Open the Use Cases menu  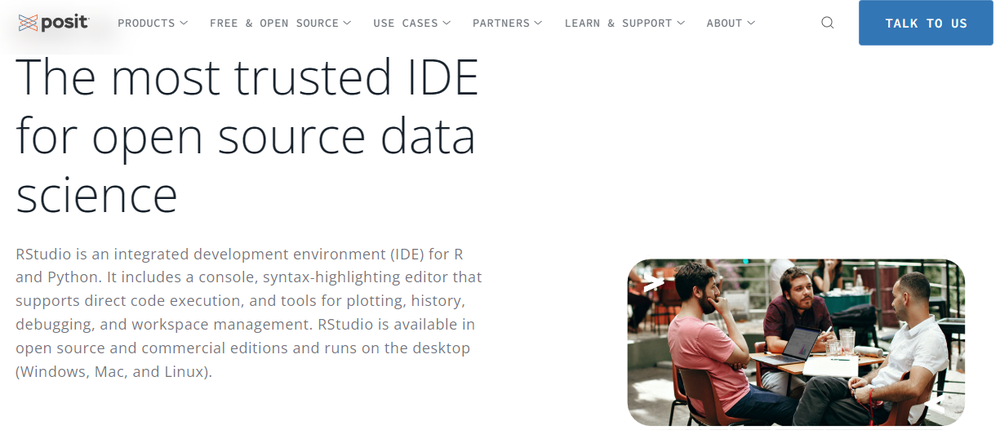412,23
